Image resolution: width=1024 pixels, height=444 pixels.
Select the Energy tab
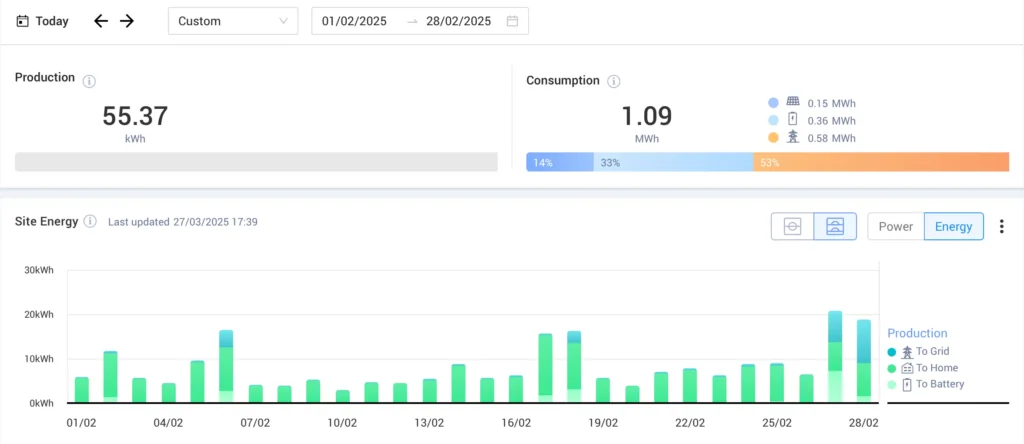(x=953, y=227)
